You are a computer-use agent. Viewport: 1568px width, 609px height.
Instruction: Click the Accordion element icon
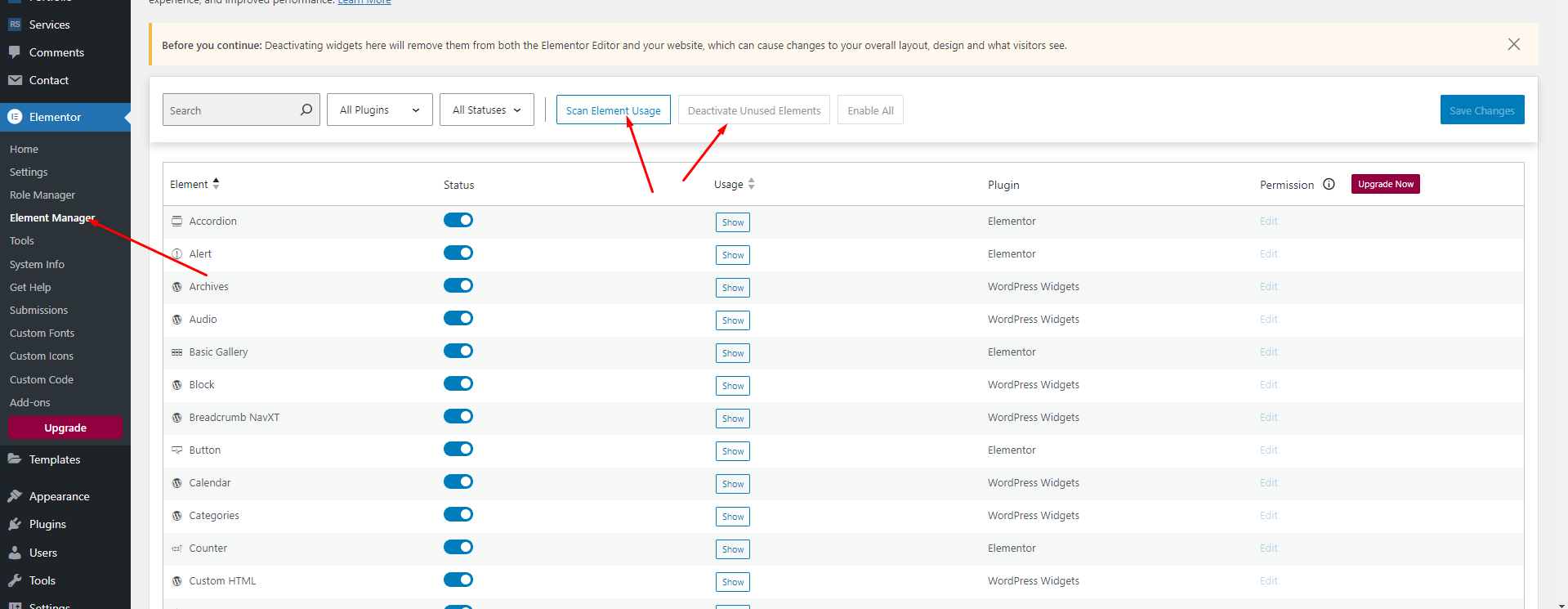tap(176, 221)
